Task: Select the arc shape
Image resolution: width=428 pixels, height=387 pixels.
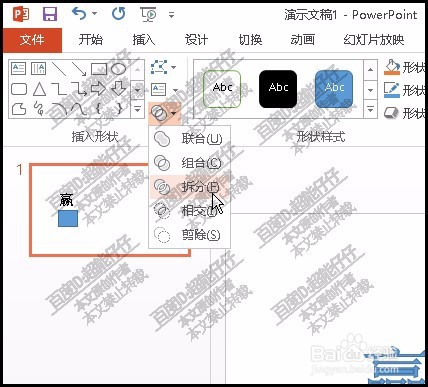Action: click(60, 109)
